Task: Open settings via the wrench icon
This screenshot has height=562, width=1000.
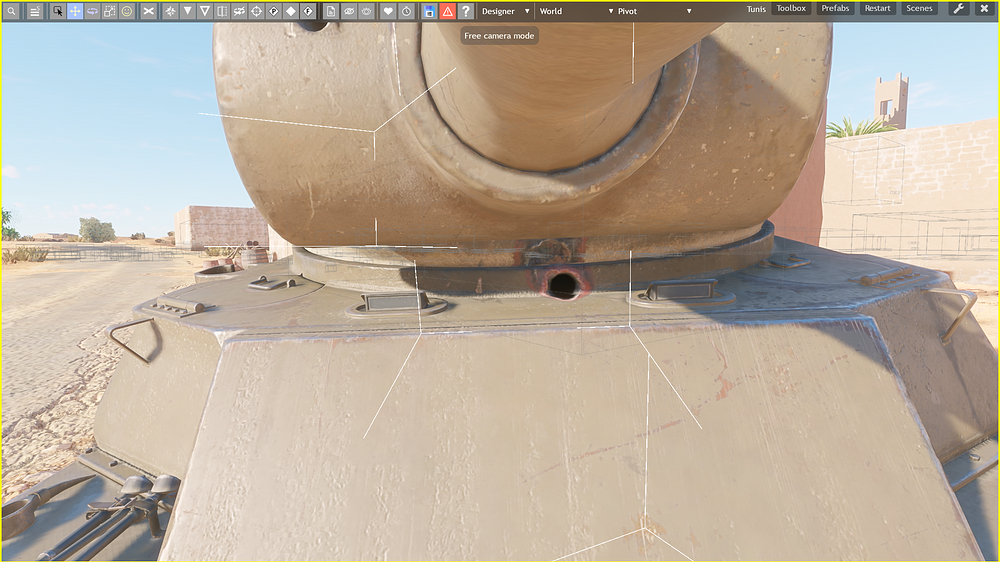Action: 959,9
